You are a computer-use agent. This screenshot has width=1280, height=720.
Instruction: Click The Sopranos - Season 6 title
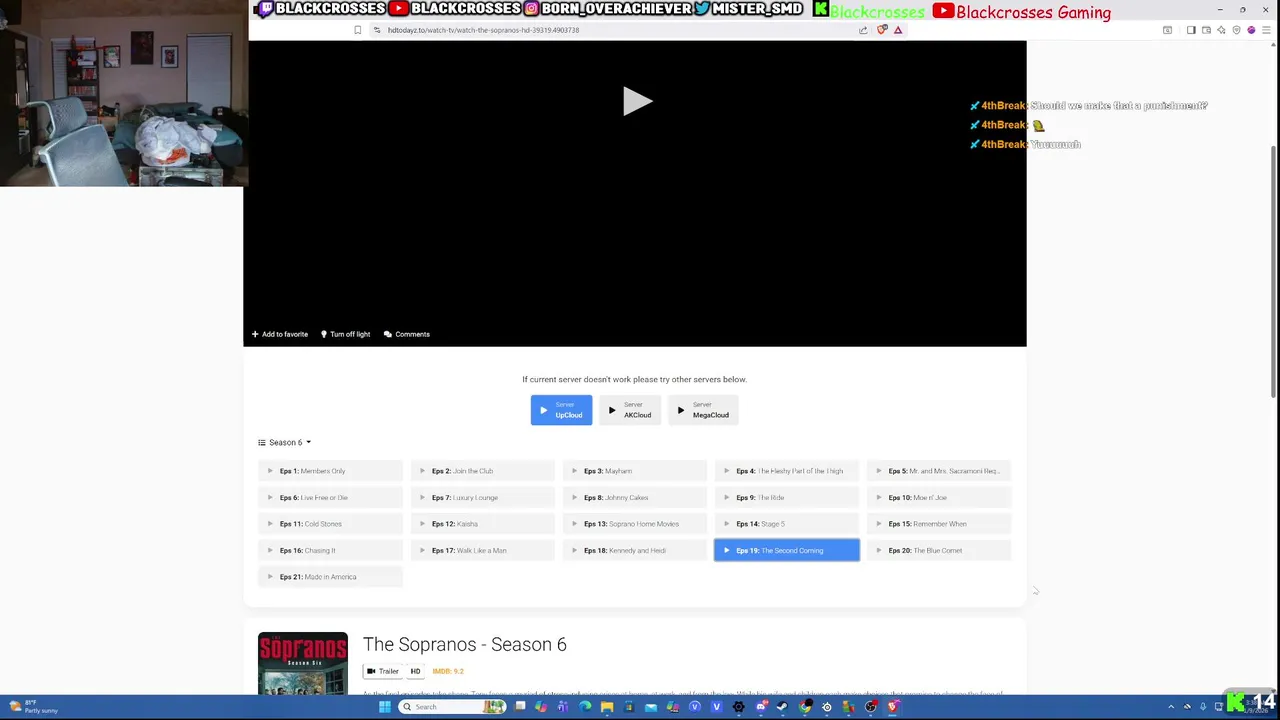click(464, 644)
